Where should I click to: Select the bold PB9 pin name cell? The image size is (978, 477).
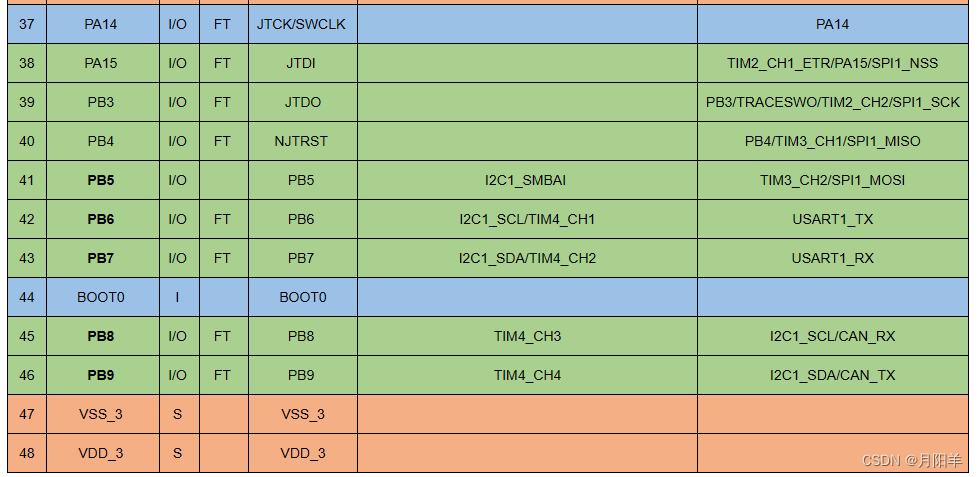coord(101,375)
